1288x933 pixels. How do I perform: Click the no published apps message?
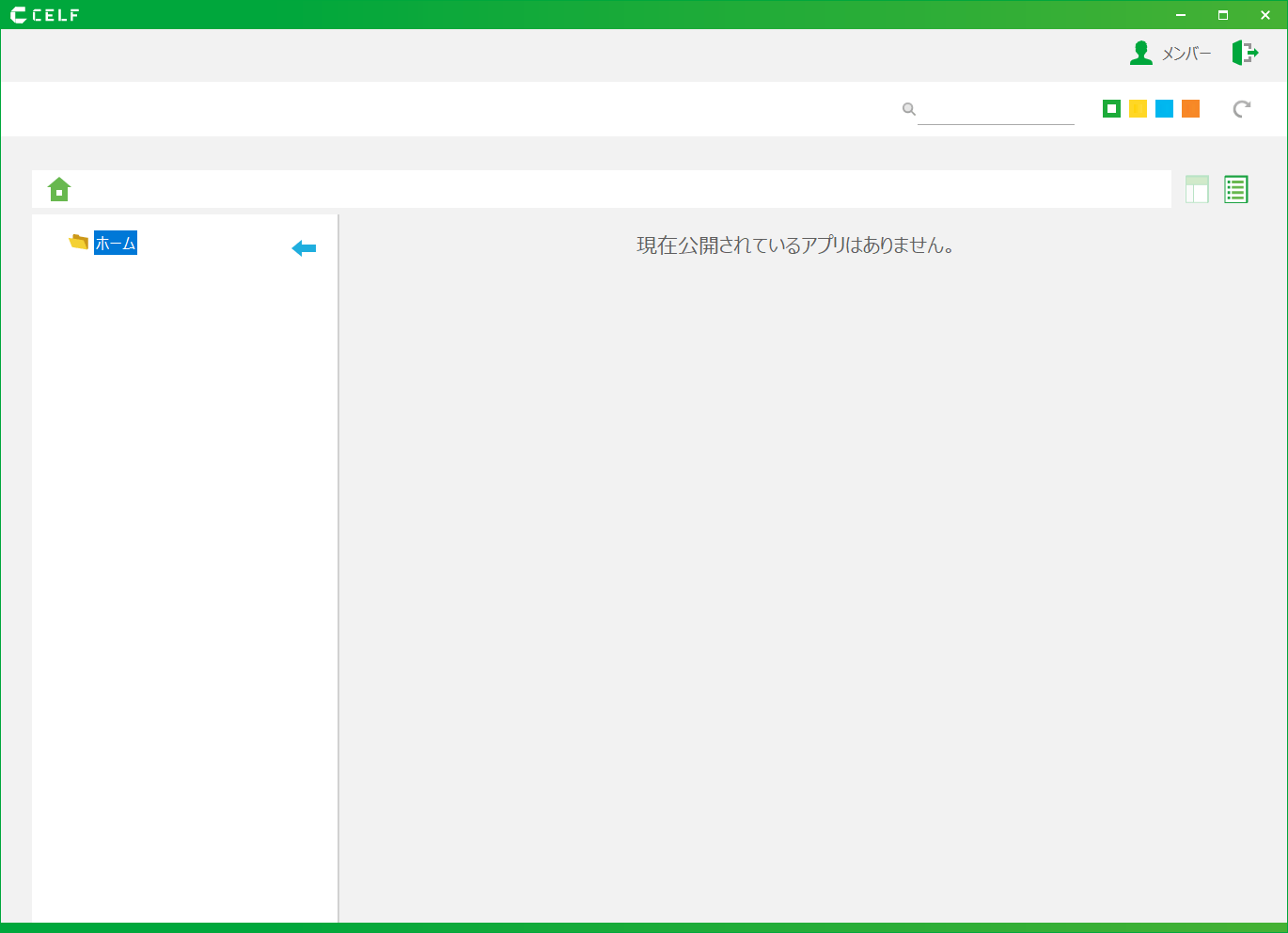[795, 245]
